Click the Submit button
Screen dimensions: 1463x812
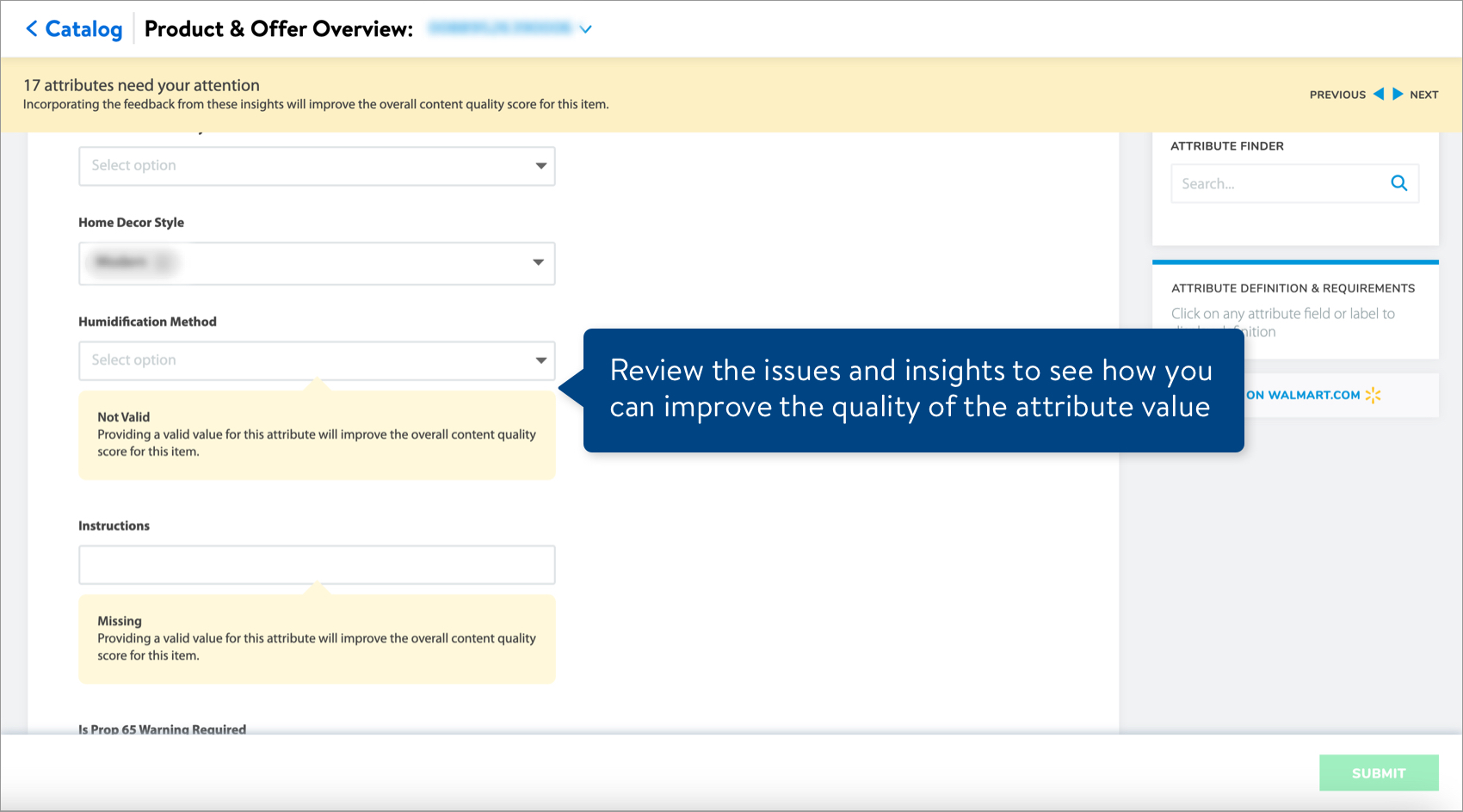pyautogui.click(x=1379, y=772)
